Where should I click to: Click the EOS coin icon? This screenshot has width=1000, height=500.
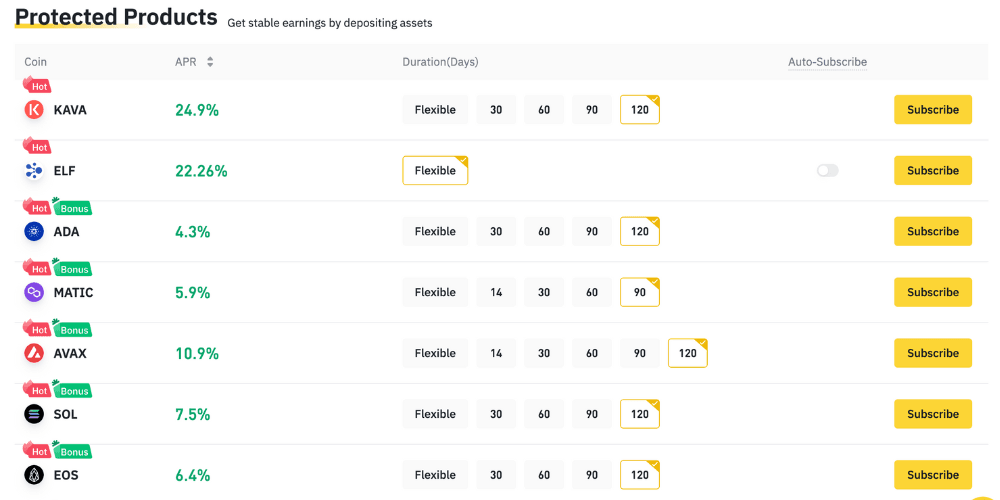34,475
